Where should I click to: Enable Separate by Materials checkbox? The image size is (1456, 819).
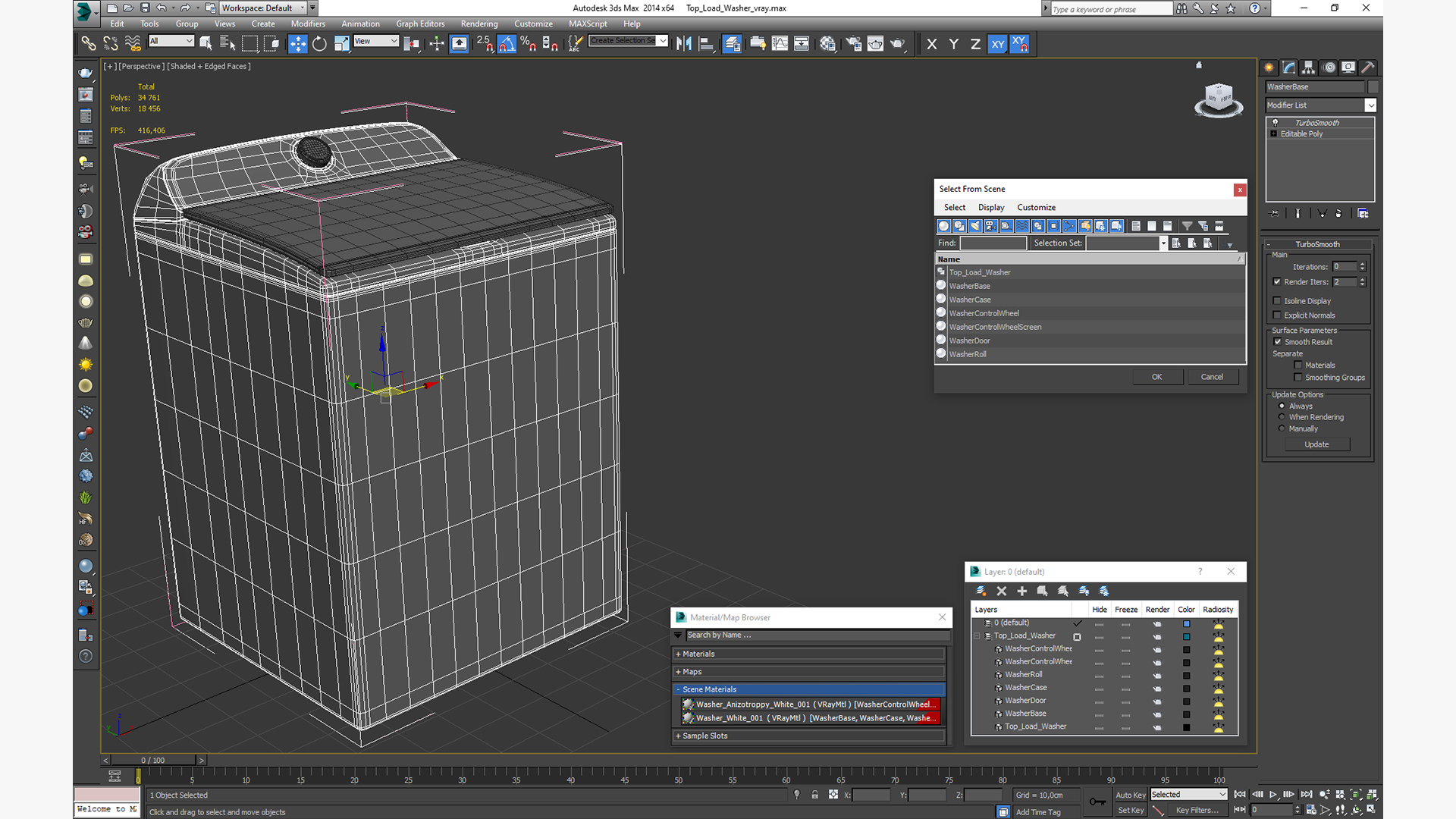click(1298, 366)
